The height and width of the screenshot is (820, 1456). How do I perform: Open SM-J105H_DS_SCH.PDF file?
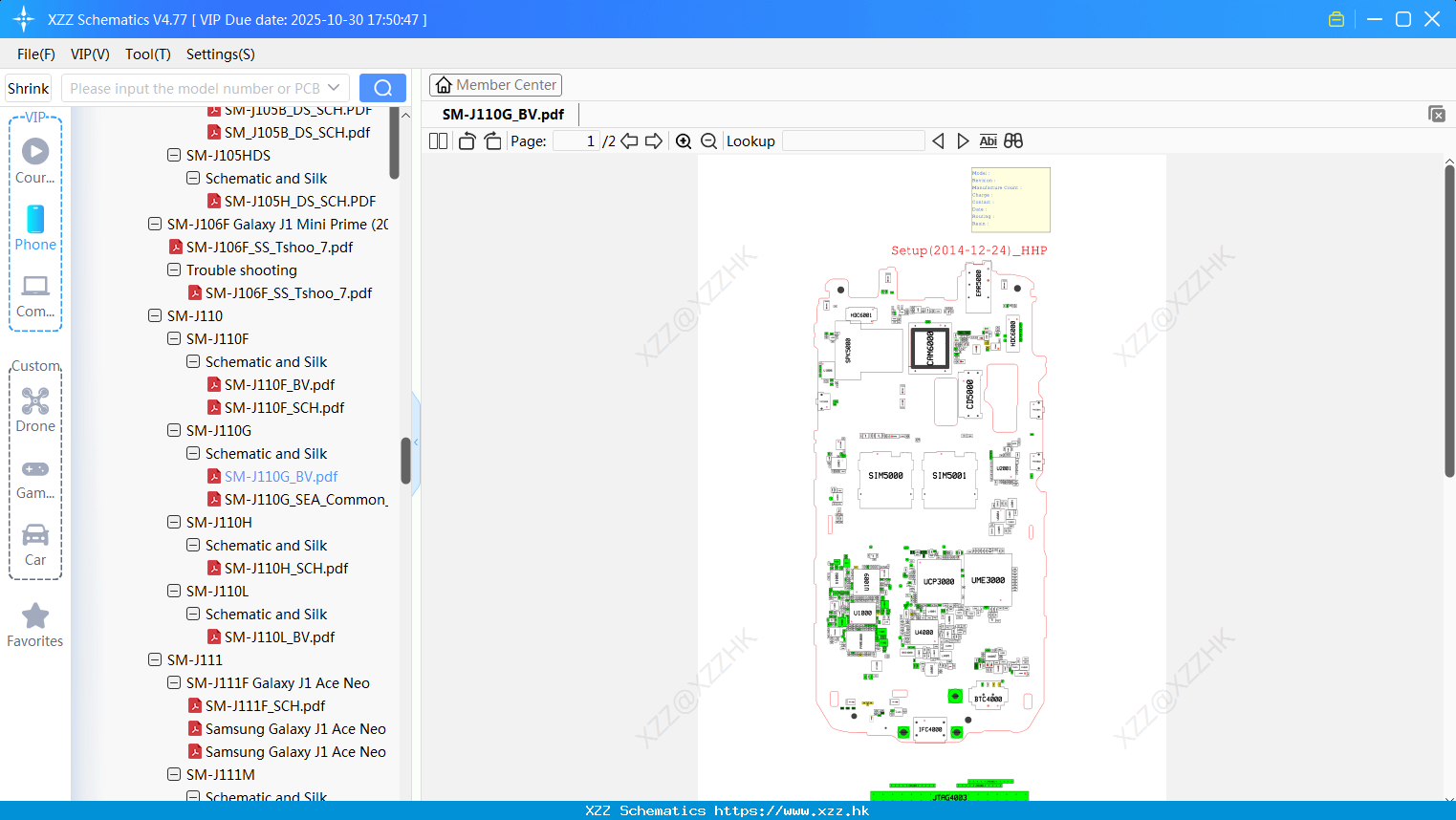(x=300, y=201)
